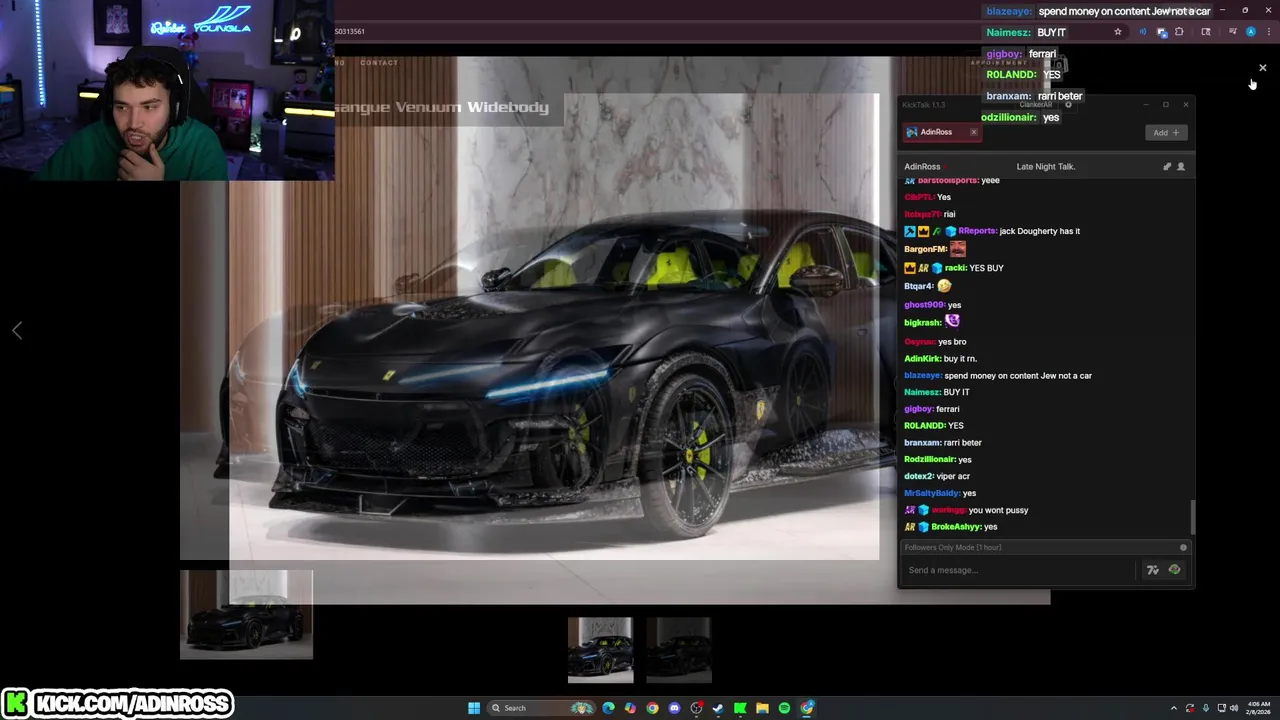Select the first car thumbnail below gallery
Screen dimensions: 1280x720
coord(600,650)
